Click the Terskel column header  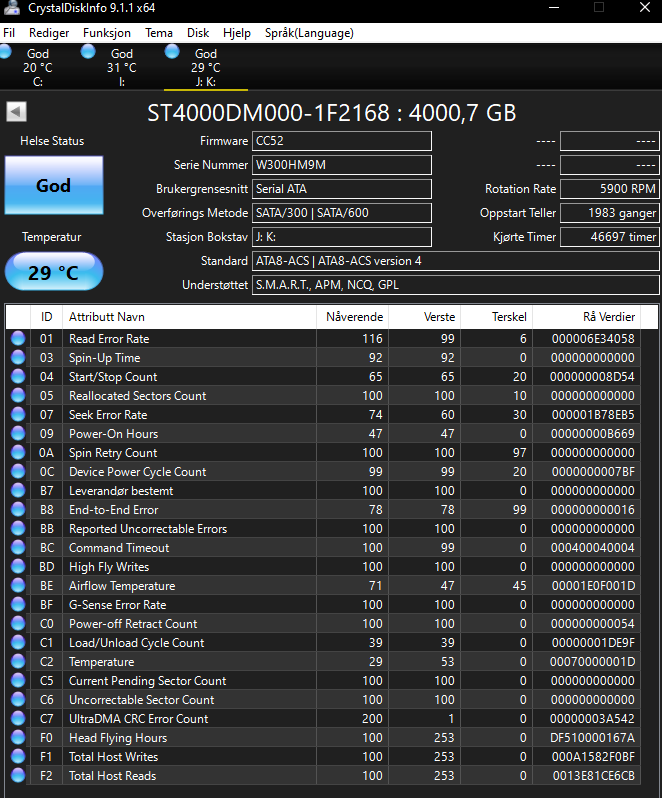496,317
